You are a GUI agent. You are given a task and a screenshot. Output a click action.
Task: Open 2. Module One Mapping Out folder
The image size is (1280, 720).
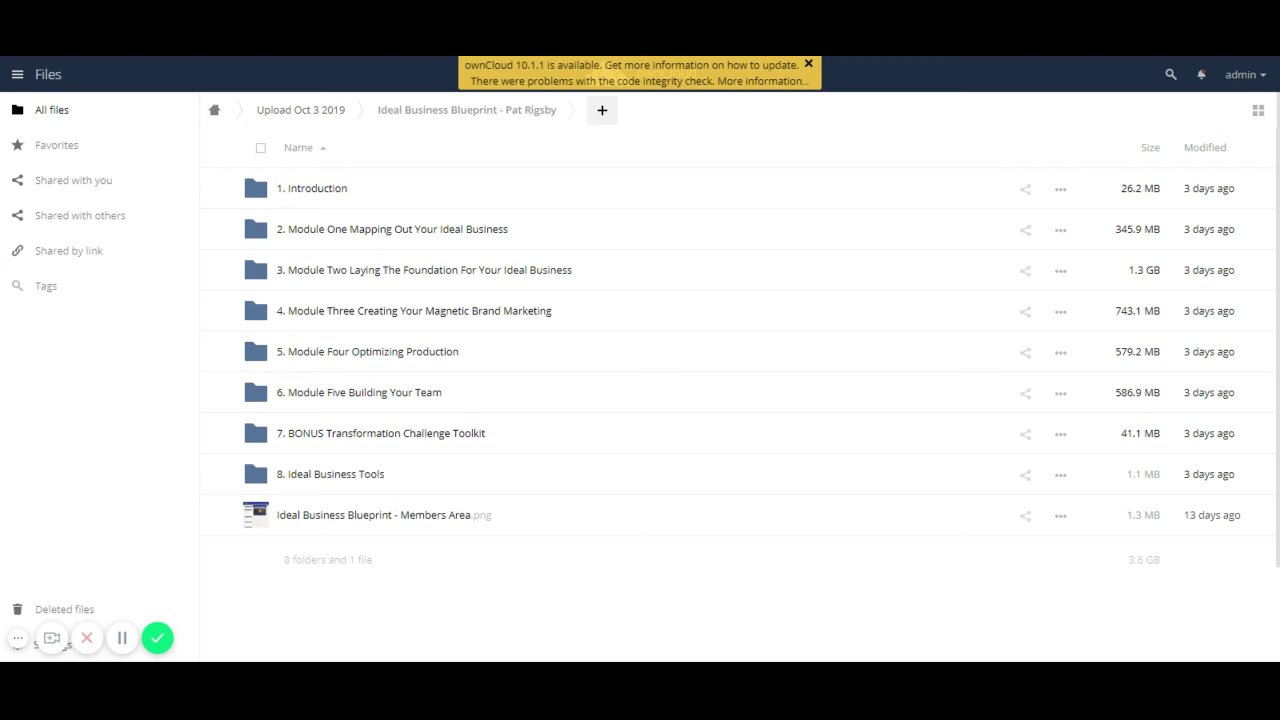point(392,229)
